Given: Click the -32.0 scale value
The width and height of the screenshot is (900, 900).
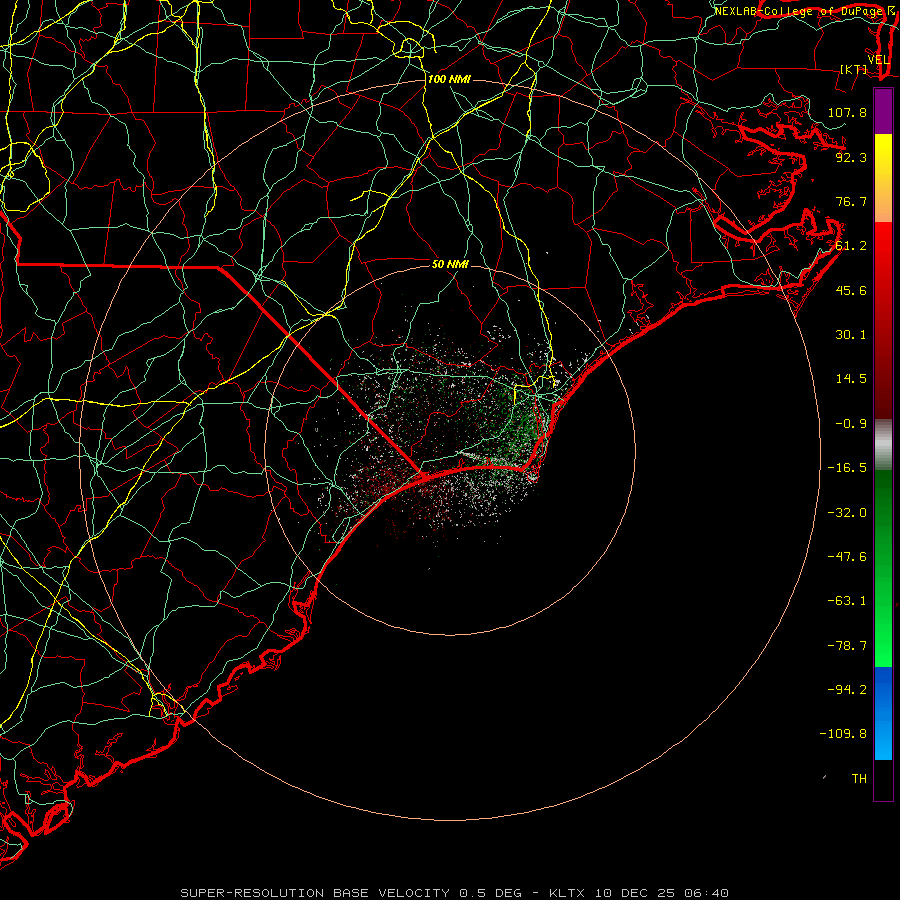Looking at the screenshot, I should (x=847, y=512).
